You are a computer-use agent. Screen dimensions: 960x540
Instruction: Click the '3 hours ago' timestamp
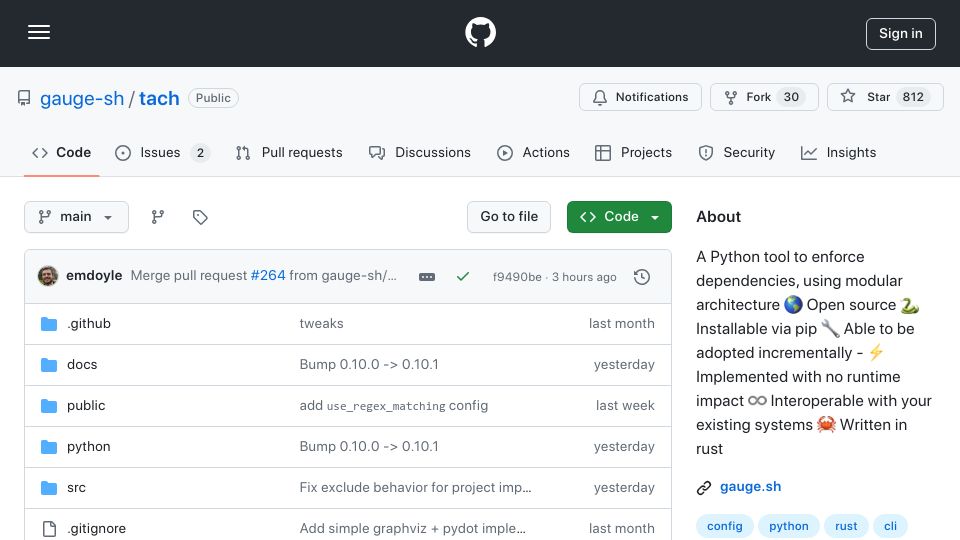click(x=584, y=277)
